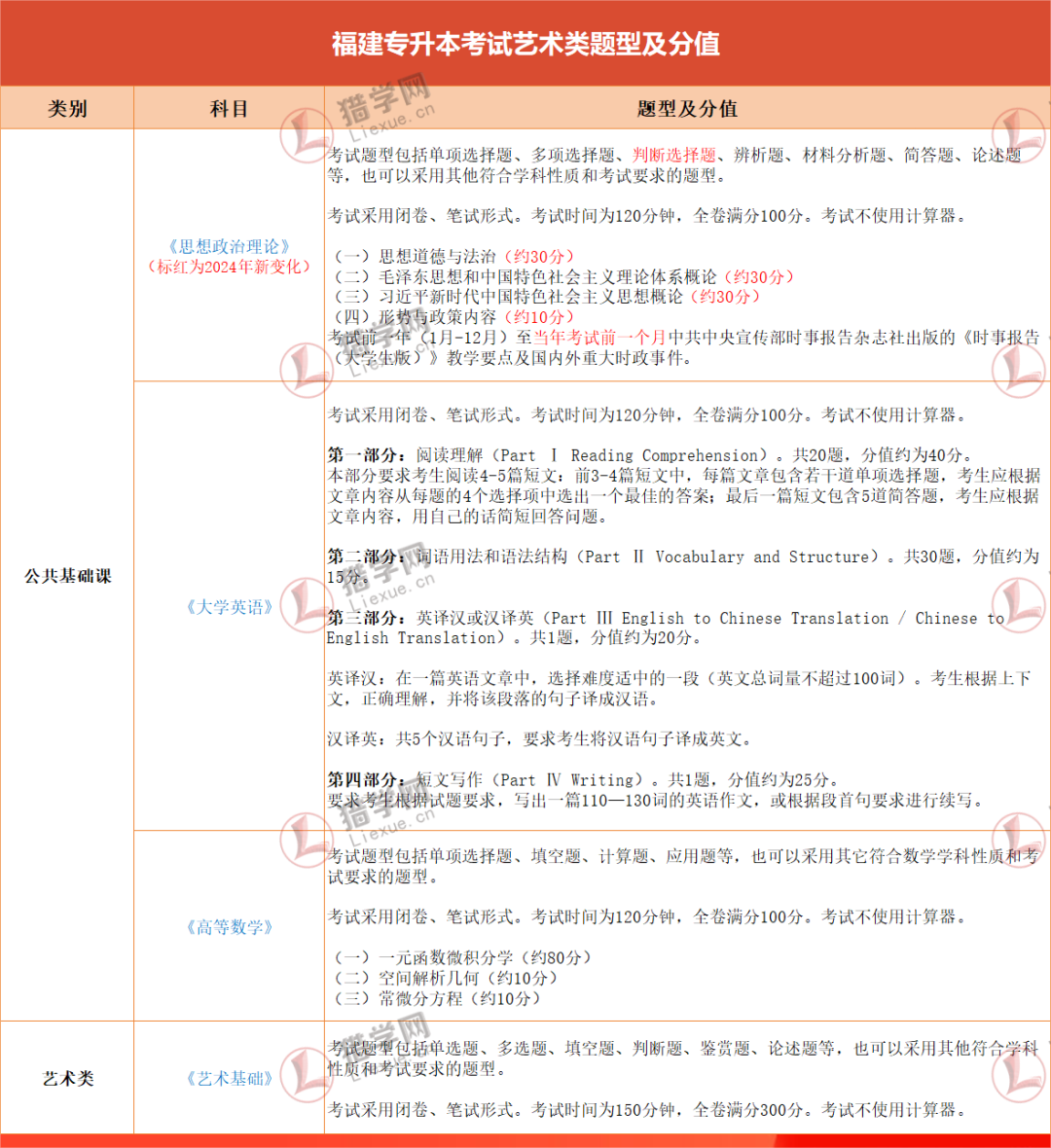Viewport: 1051px width, 1148px height.
Task: Click the 艺术类 category cell
Action: pos(67,1079)
